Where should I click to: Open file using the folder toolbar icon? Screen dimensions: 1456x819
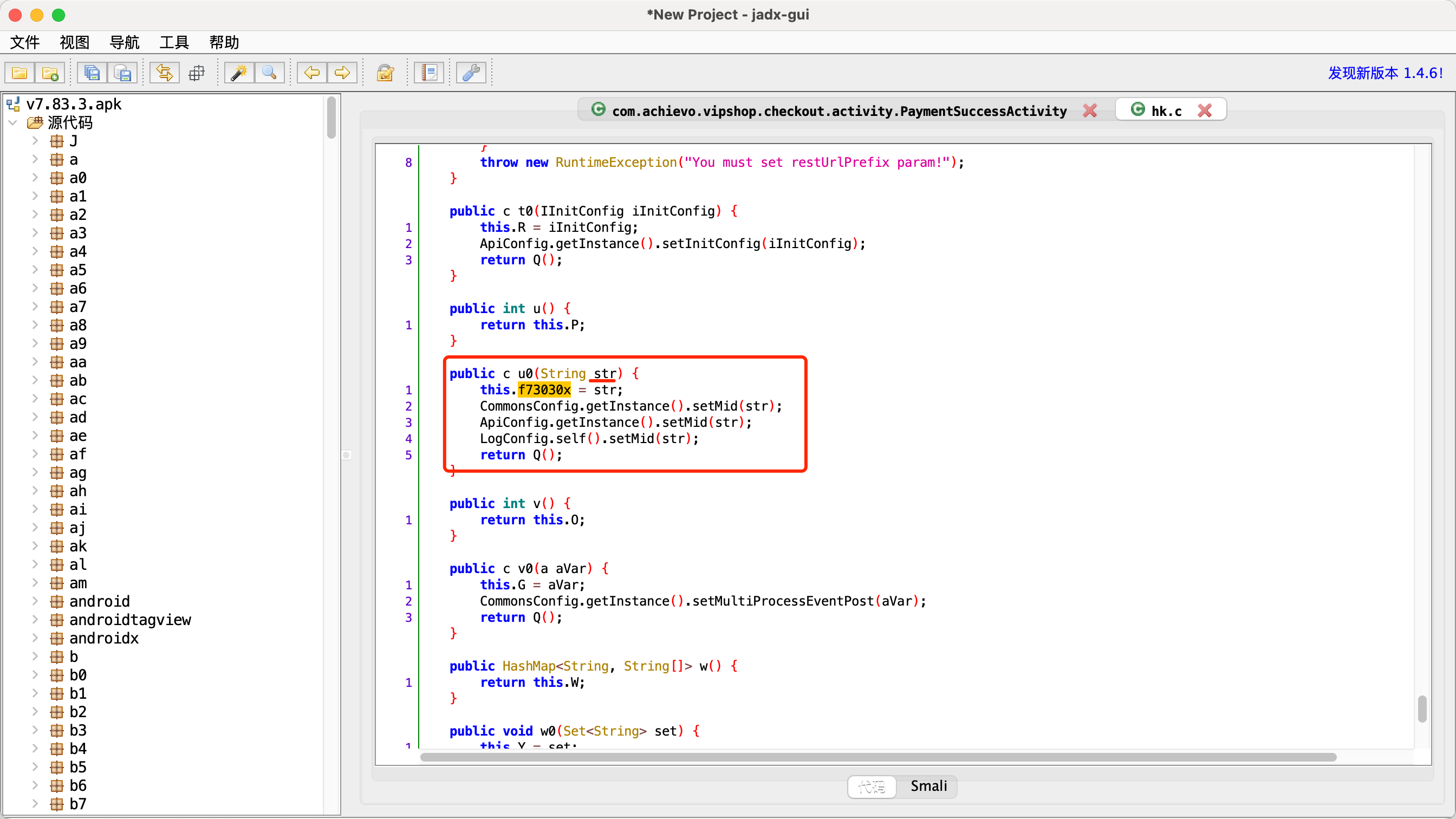tap(19, 73)
